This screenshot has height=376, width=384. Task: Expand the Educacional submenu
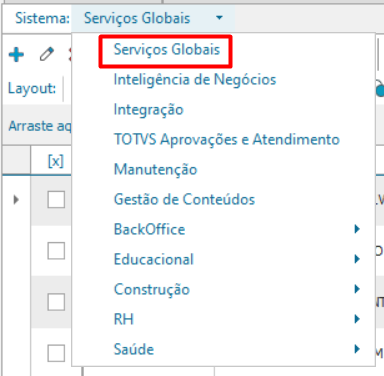357,259
